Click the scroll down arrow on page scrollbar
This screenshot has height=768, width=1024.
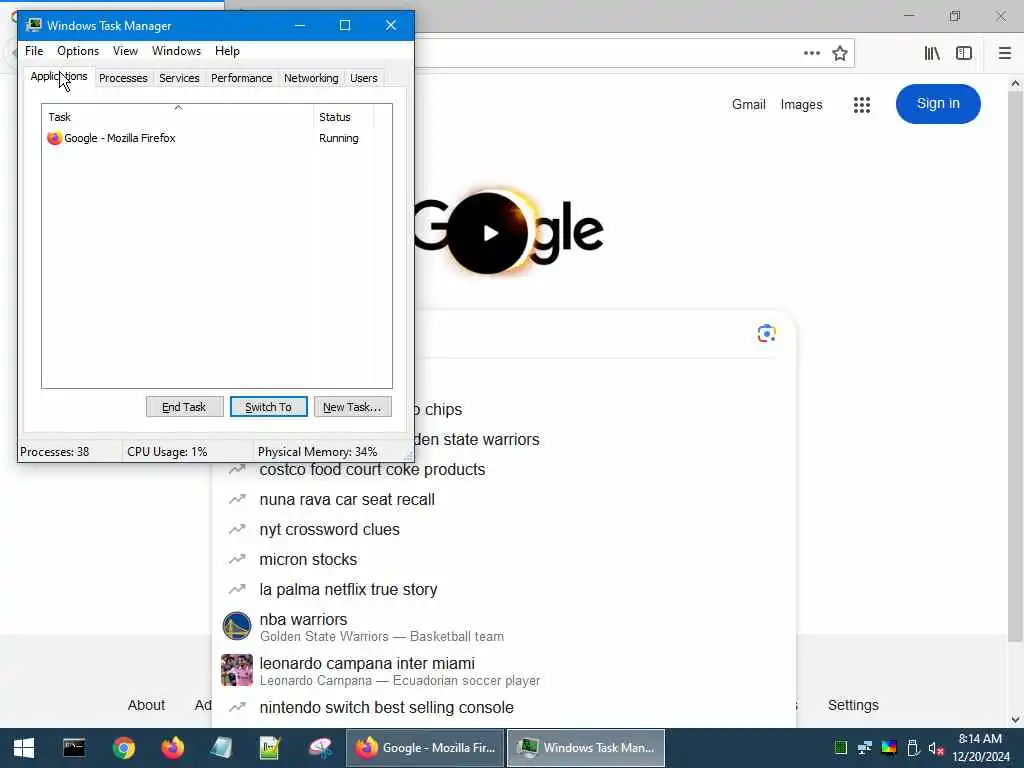coord(1015,720)
